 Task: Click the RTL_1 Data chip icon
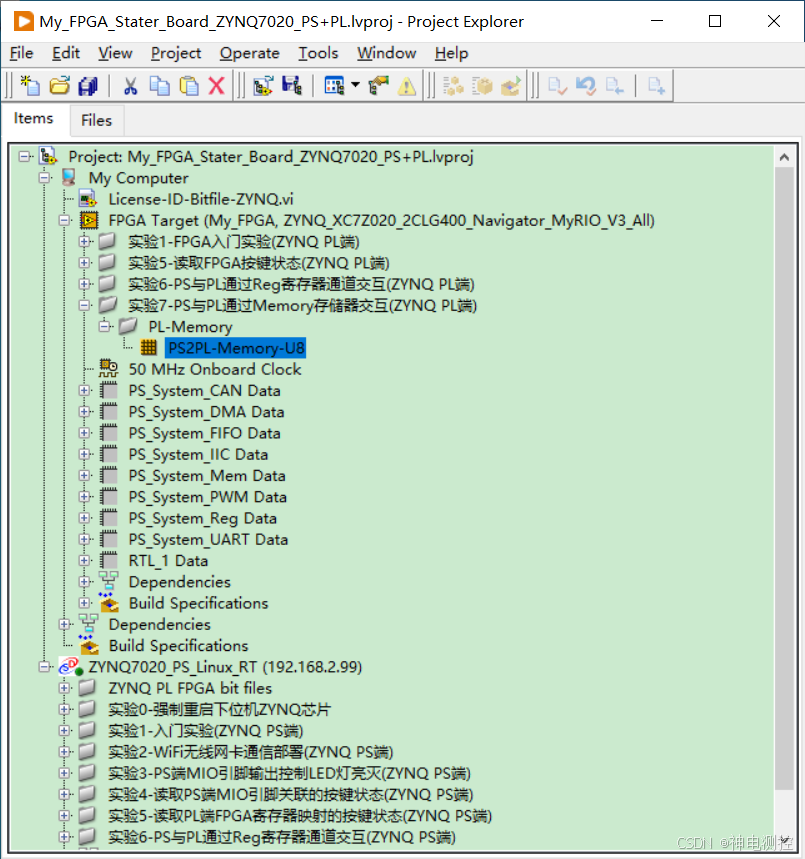(109, 560)
